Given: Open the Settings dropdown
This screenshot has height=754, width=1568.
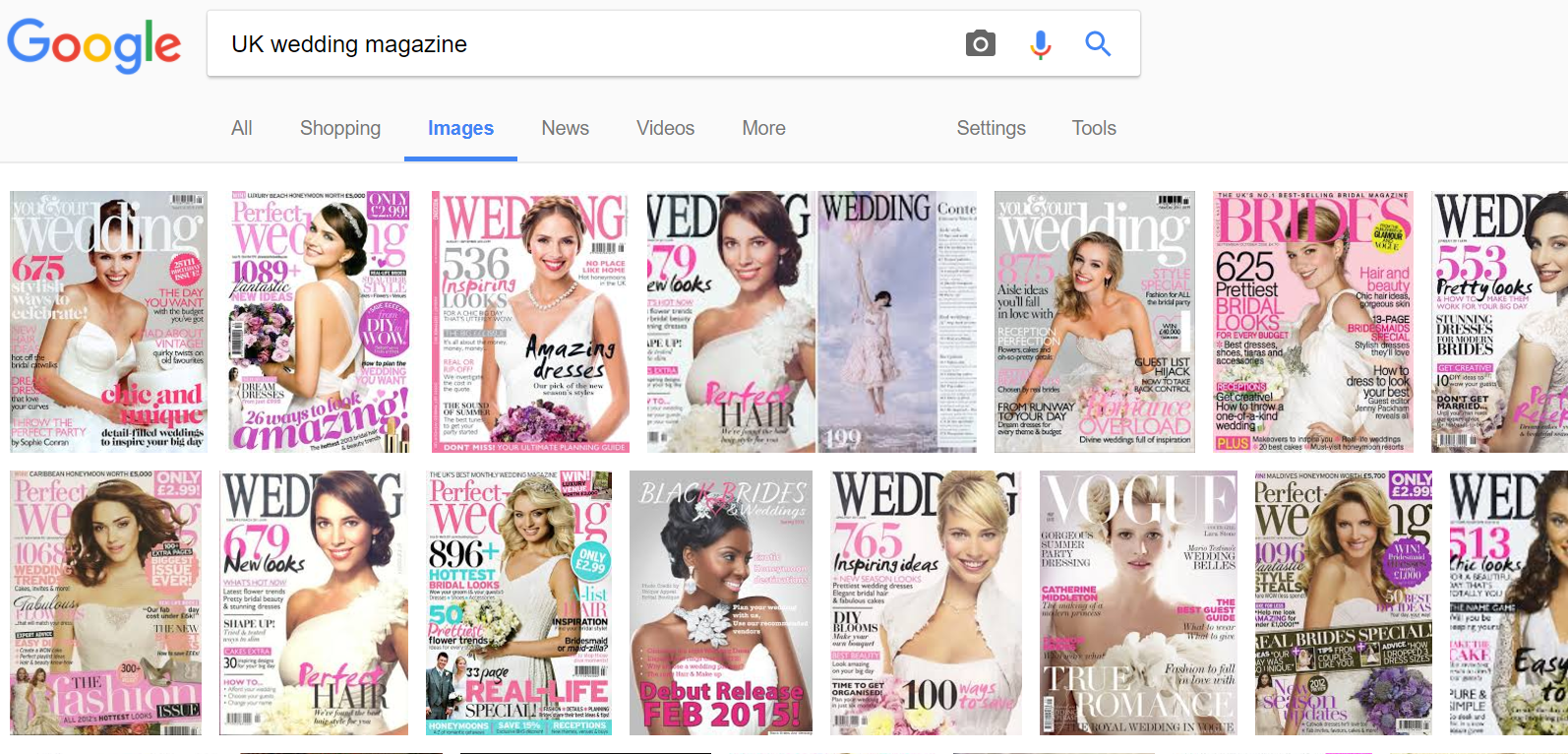Looking at the screenshot, I should pyautogui.click(x=991, y=128).
